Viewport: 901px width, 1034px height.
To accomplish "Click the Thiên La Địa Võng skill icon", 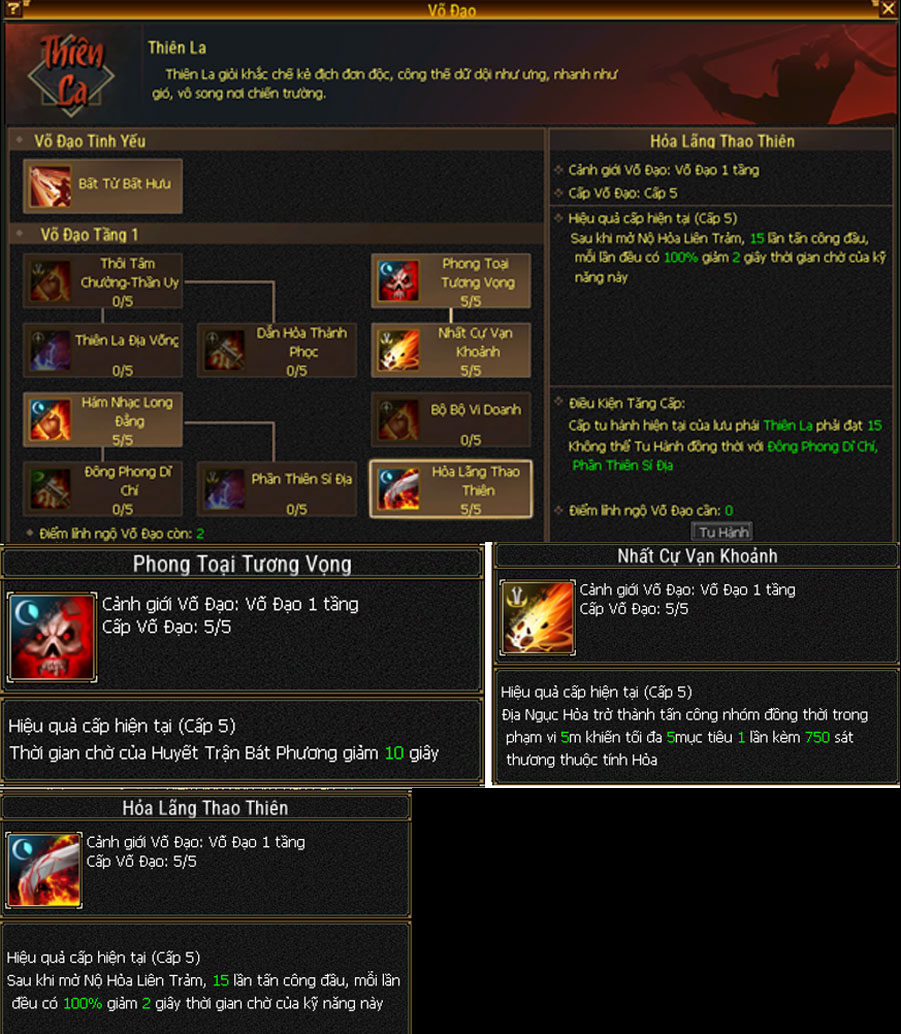I will [x=49, y=350].
